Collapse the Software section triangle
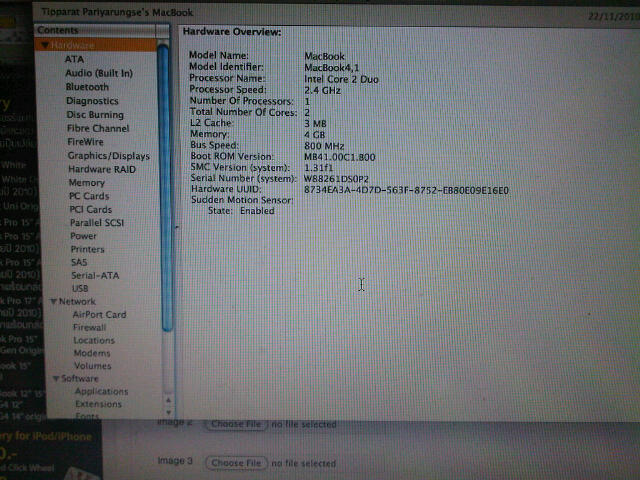Screen dimensions: 640x480 (56, 379)
